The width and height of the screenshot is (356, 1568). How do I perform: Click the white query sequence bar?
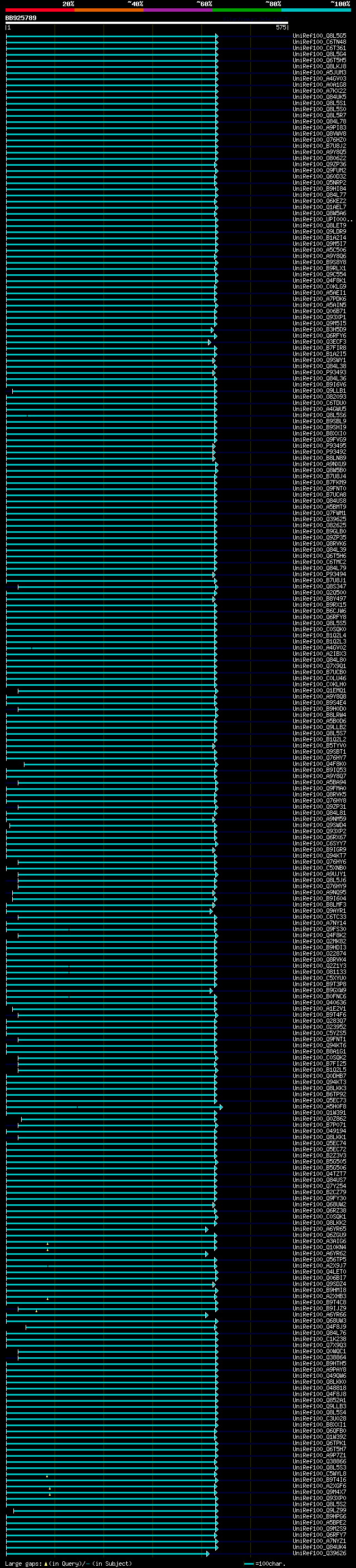click(x=147, y=23)
